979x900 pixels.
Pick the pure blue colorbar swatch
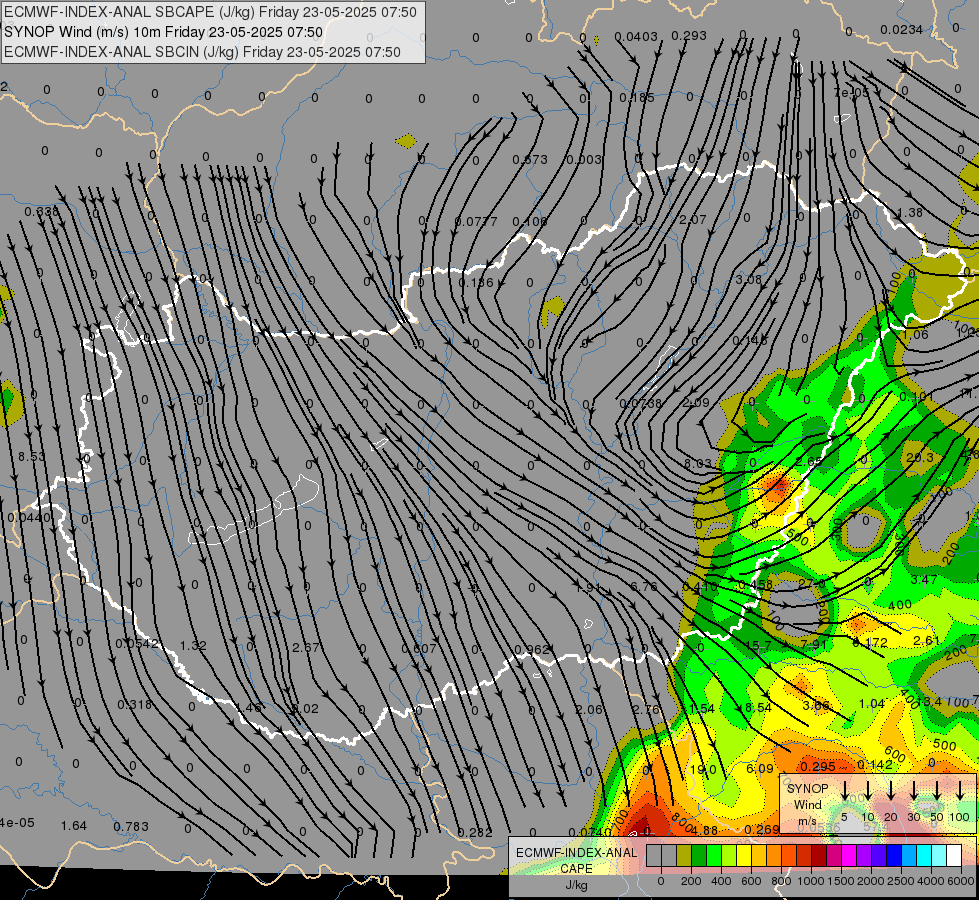pyautogui.click(x=893, y=856)
